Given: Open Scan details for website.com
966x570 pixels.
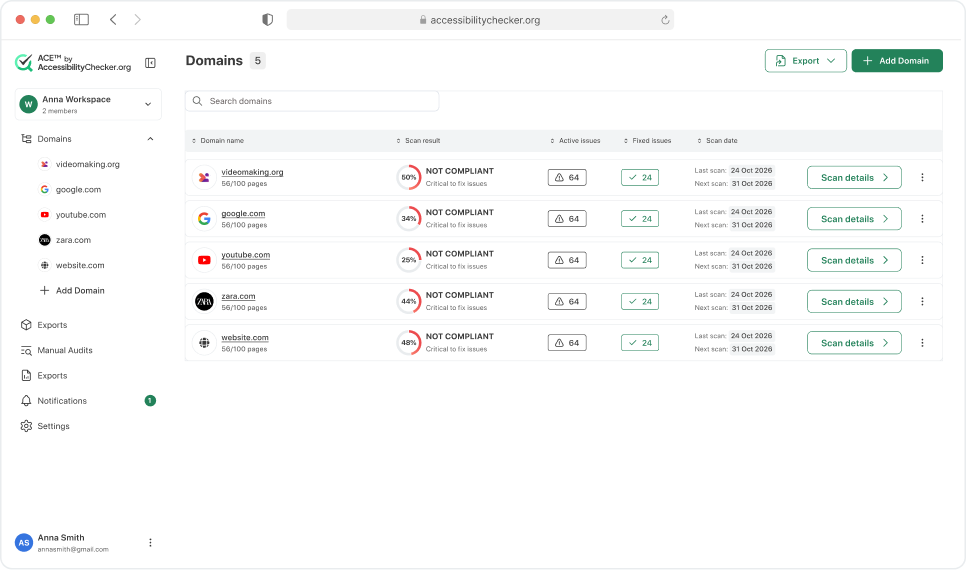Looking at the screenshot, I should (x=854, y=343).
